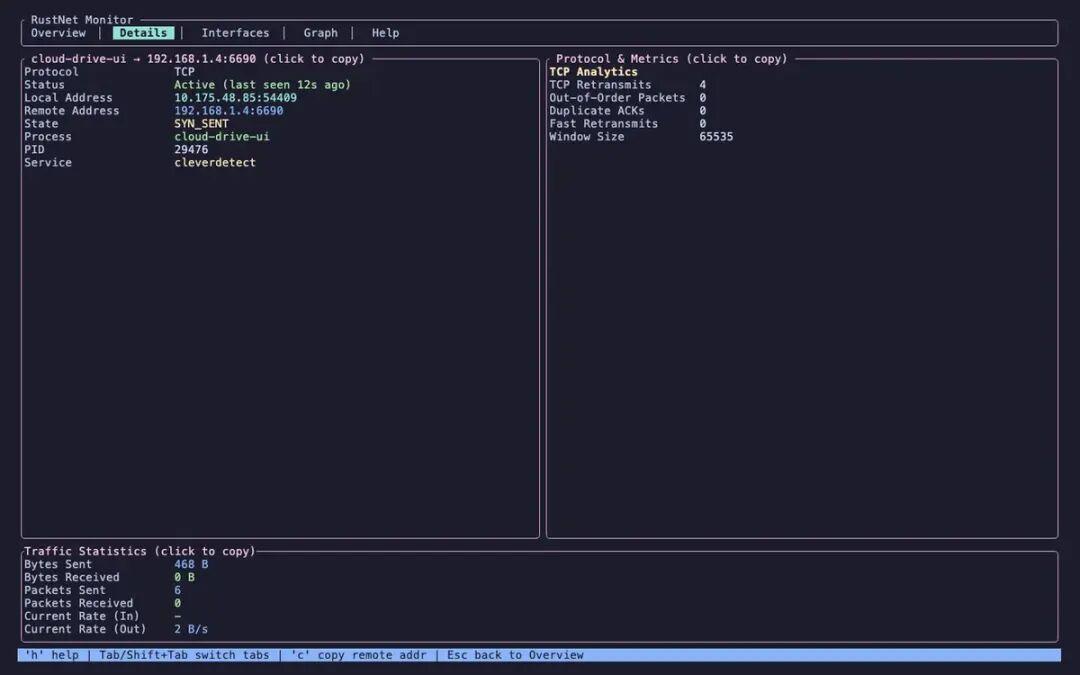Copy the process name cloud-drive-ui value
Viewport: 1080px width, 675px height.
coord(221,136)
